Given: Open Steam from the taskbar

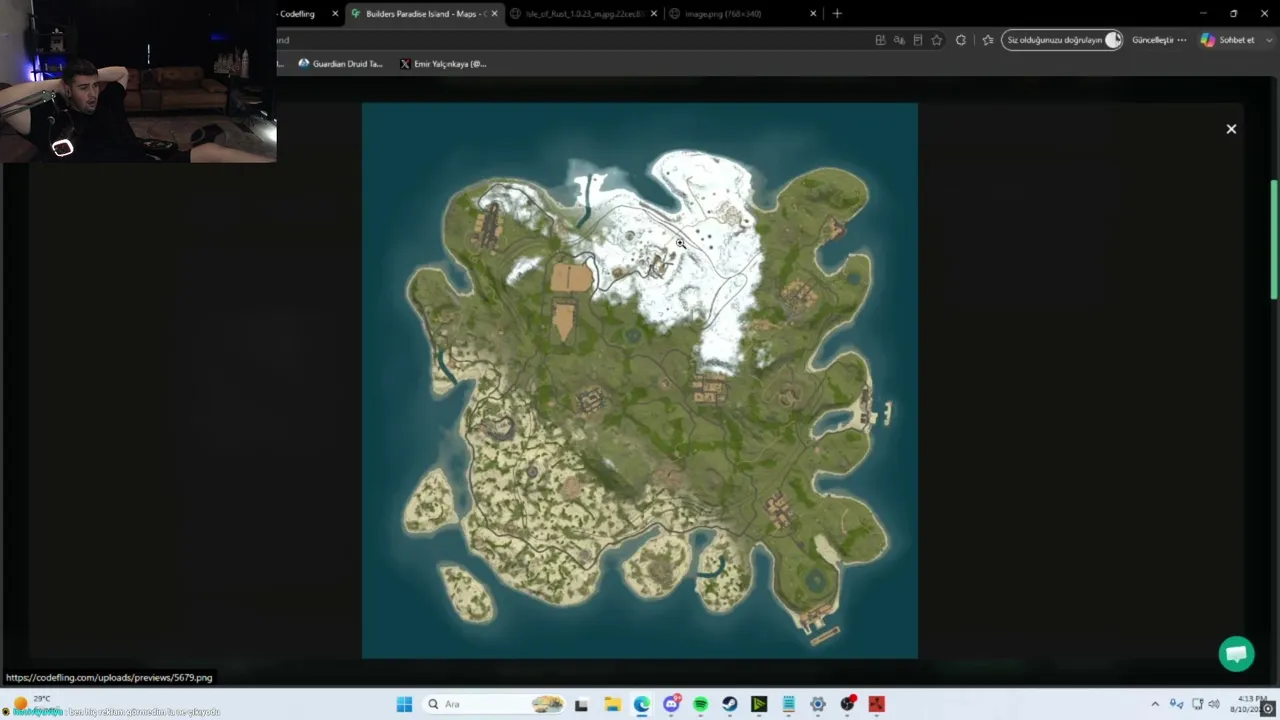Looking at the screenshot, I should [730, 704].
